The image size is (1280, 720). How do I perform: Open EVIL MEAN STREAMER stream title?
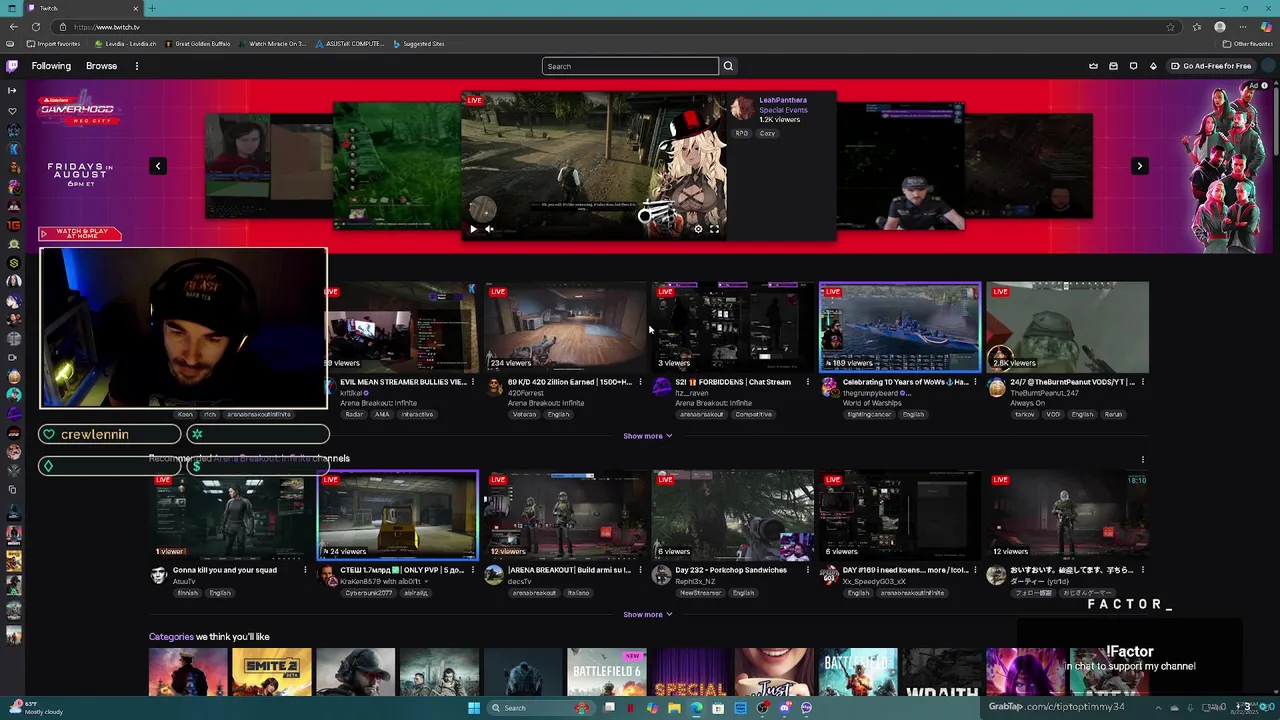403,382
